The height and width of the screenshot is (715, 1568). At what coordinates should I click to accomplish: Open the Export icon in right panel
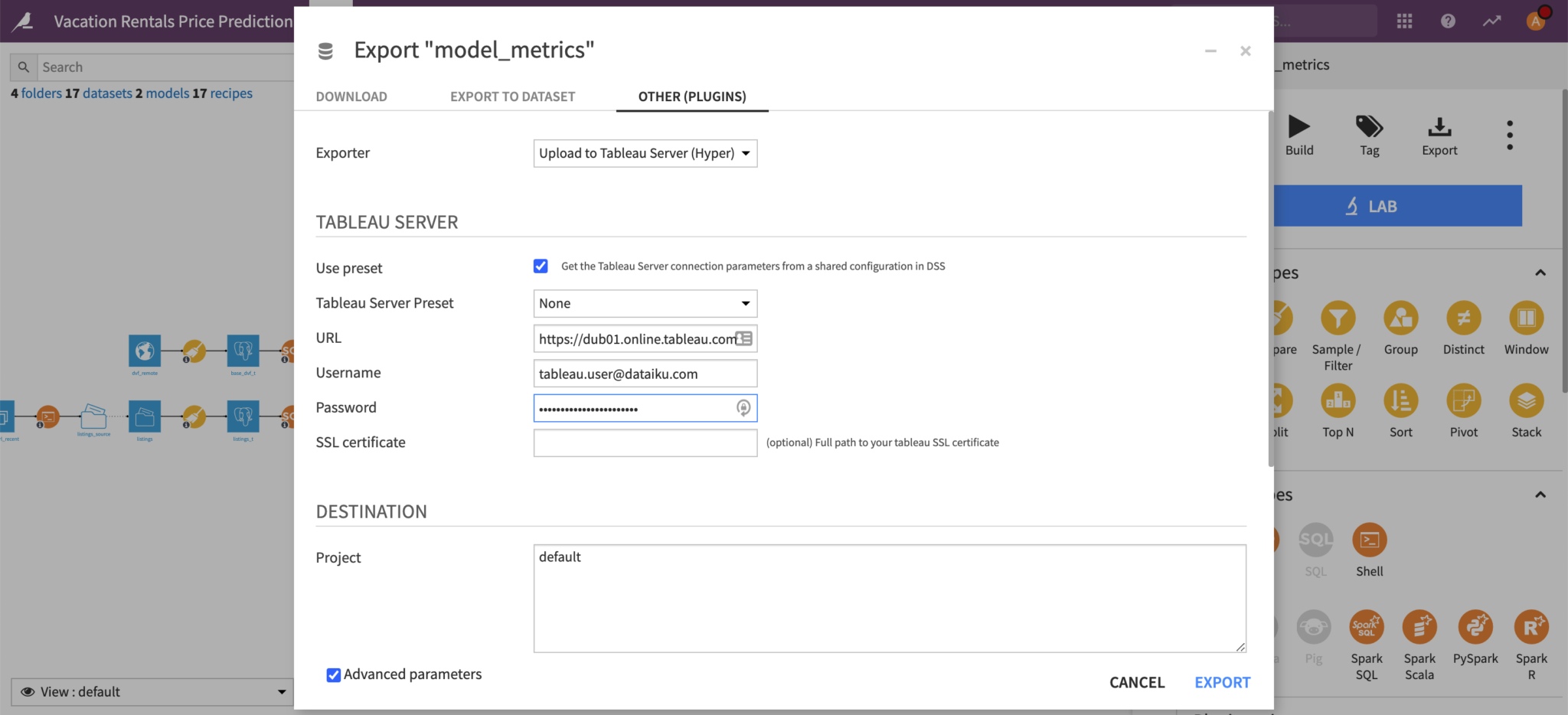(x=1439, y=128)
